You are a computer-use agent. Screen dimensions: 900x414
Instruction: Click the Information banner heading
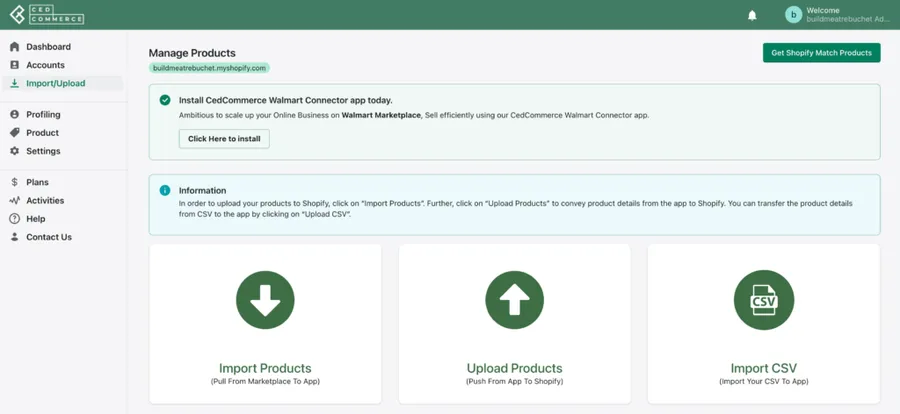pyautogui.click(x=203, y=190)
